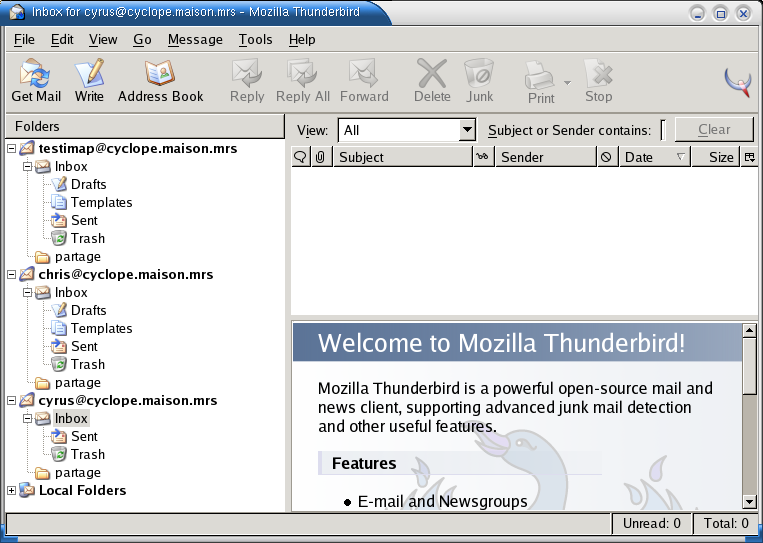Expand the Local Folders tree

12,491
